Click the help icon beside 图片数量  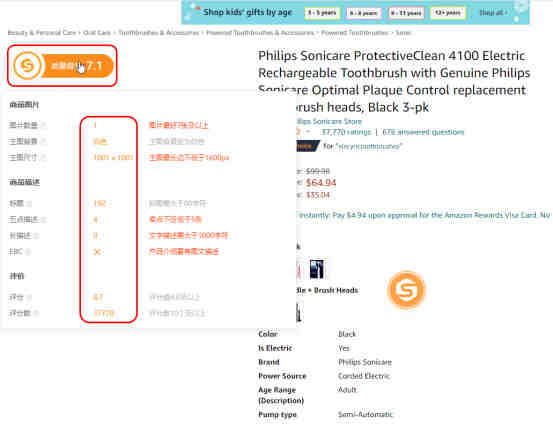pyautogui.click(x=44, y=125)
